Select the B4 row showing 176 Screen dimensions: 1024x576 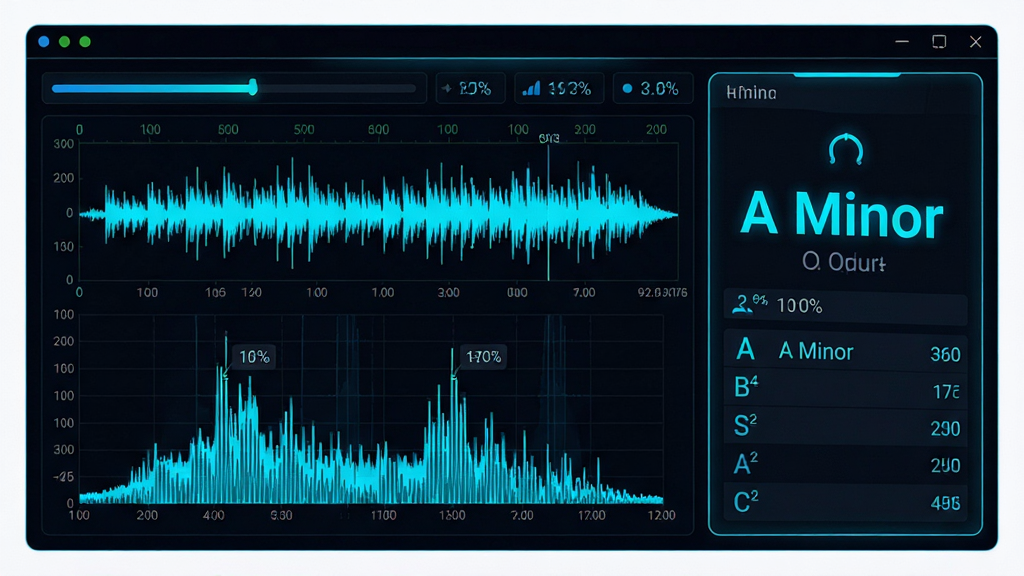tap(846, 389)
